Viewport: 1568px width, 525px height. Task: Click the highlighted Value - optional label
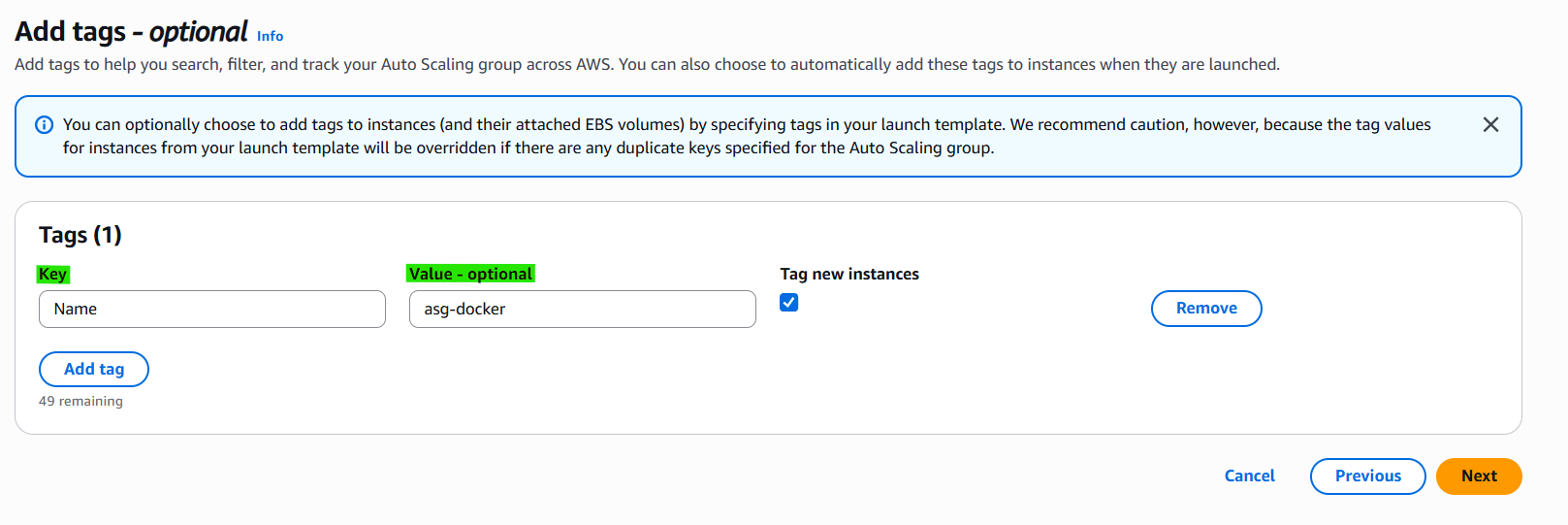(x=470, y=274)
